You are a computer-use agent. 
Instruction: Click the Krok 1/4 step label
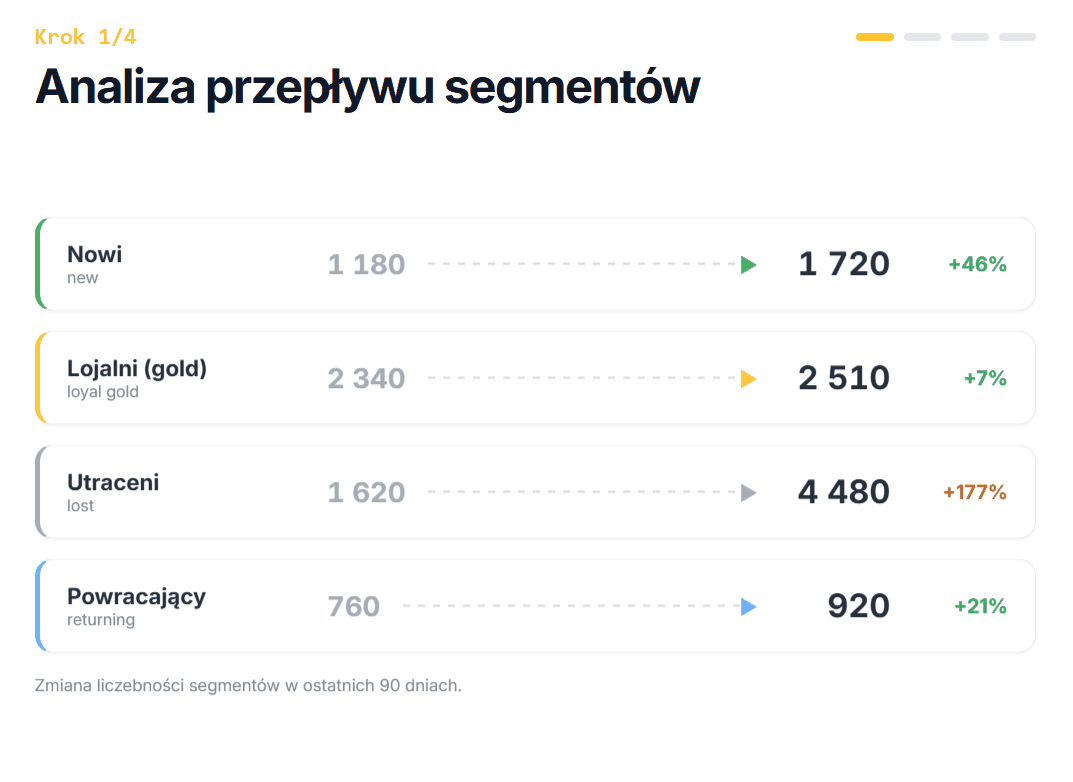tap(86, 37)
